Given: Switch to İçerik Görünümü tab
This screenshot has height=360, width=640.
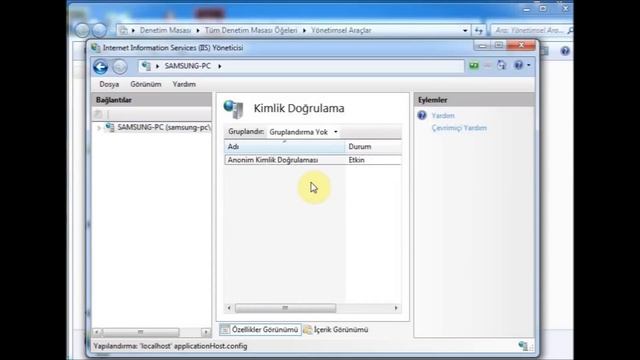Looking at the screenshot, I should pos(336,329).
